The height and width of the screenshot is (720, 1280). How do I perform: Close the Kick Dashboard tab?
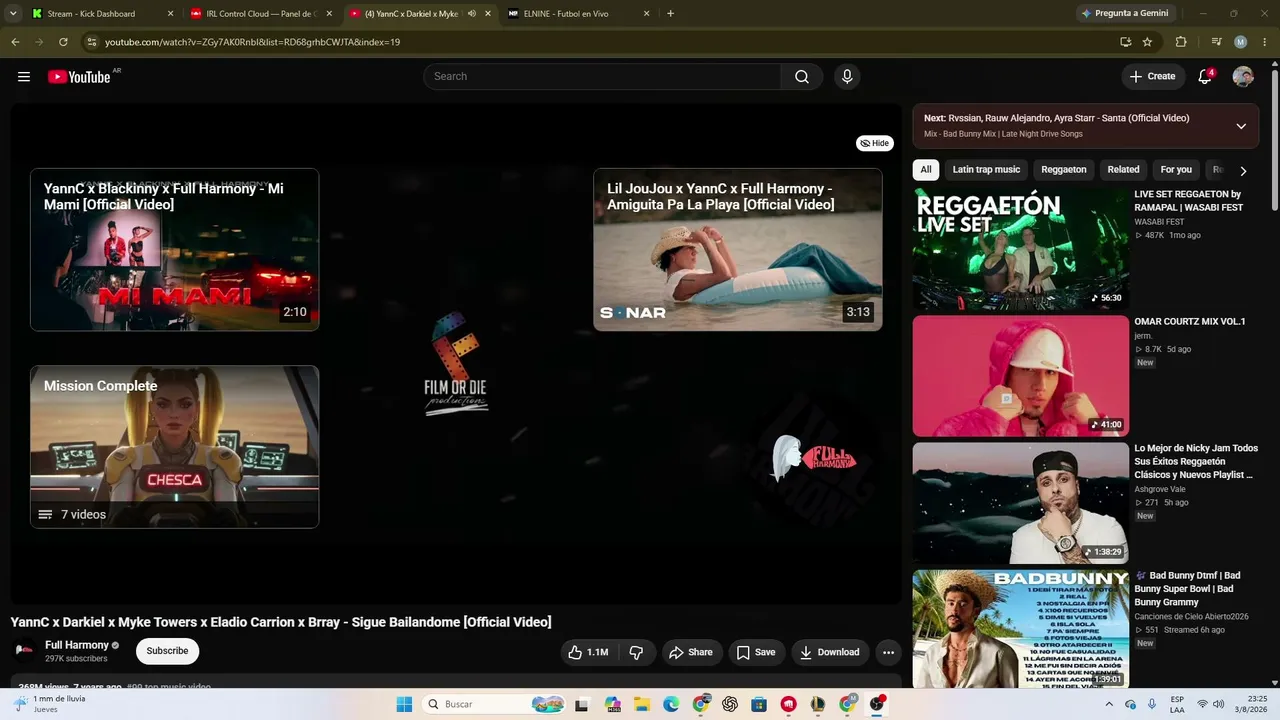pos(170,14)
